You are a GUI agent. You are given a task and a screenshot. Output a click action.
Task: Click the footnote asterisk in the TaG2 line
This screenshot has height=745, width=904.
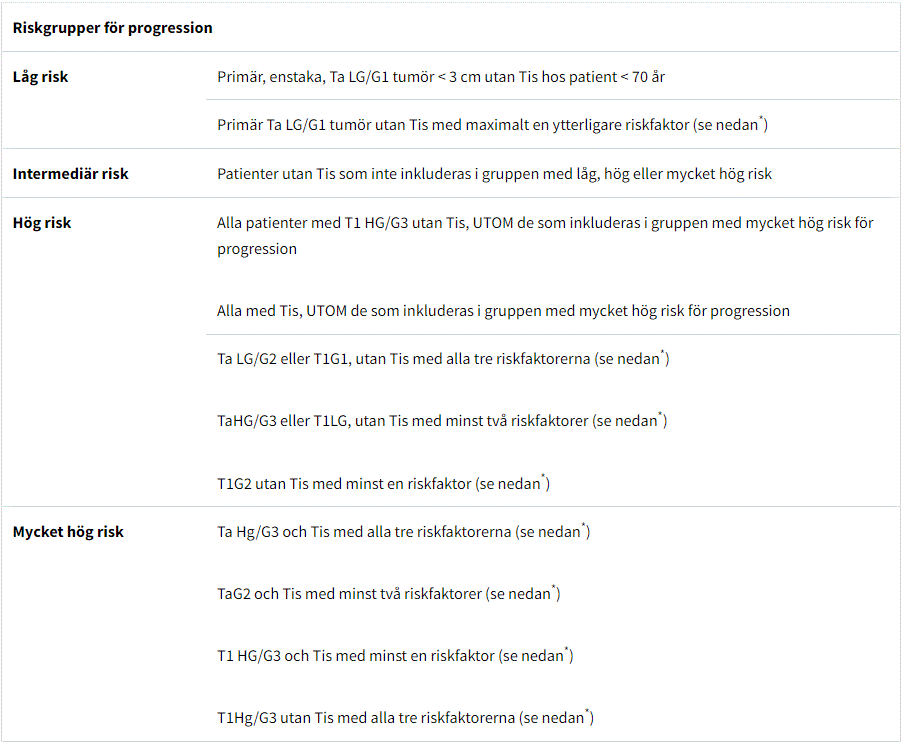(x=554, y=589)
